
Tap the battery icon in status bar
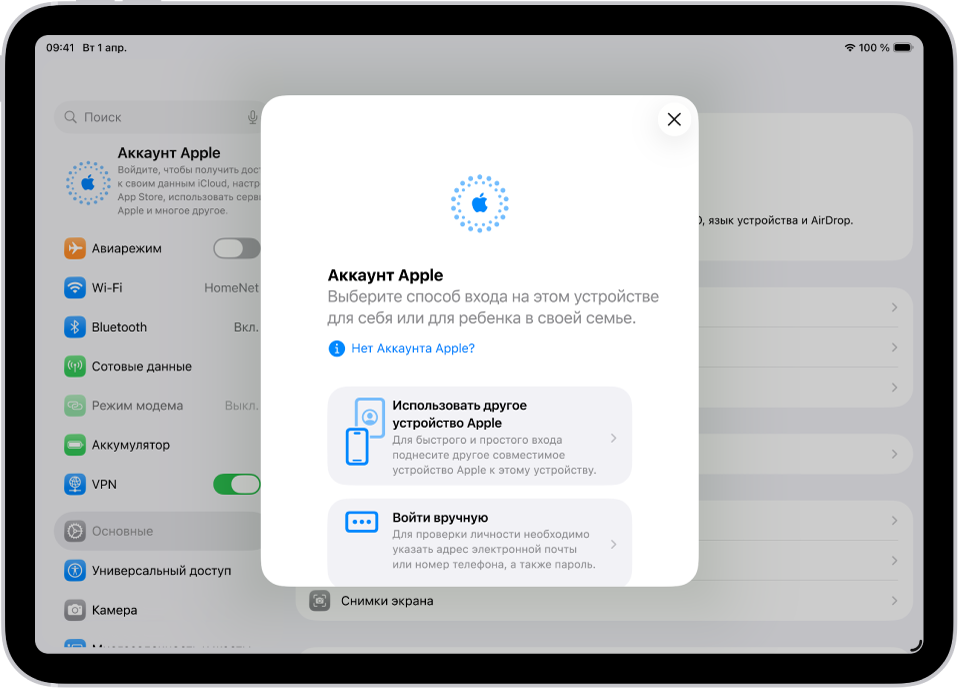click(903, 48)
